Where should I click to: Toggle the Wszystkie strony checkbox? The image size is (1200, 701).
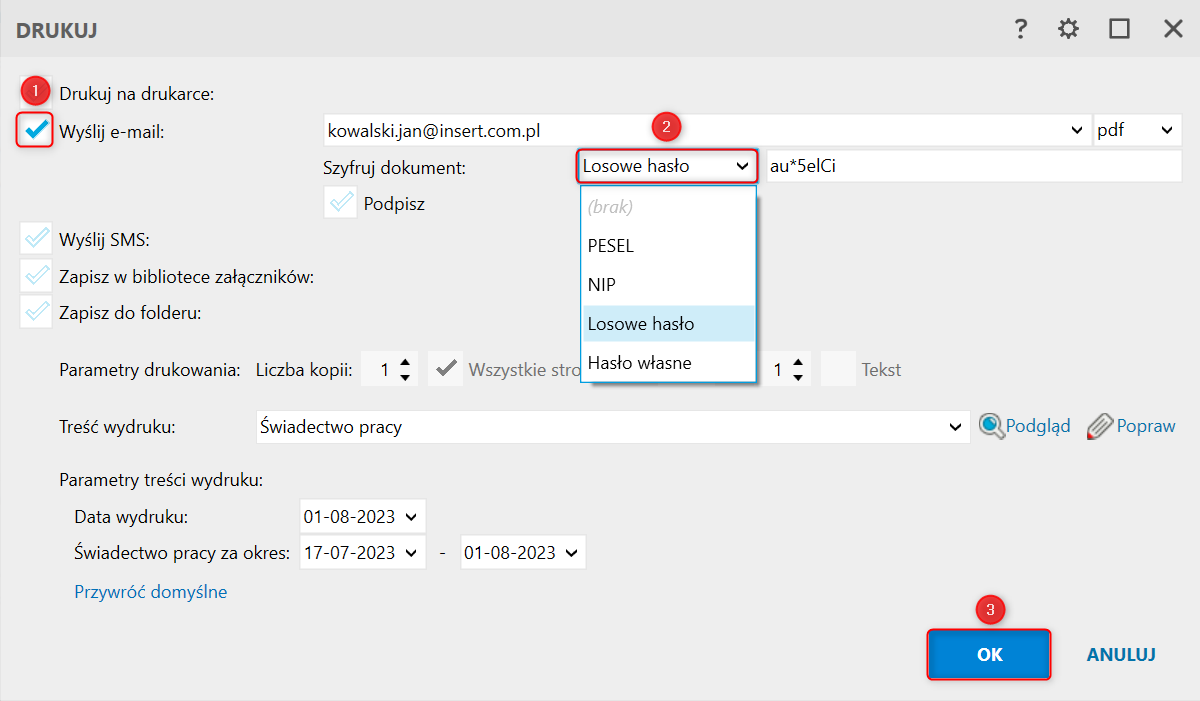(444, 369)
